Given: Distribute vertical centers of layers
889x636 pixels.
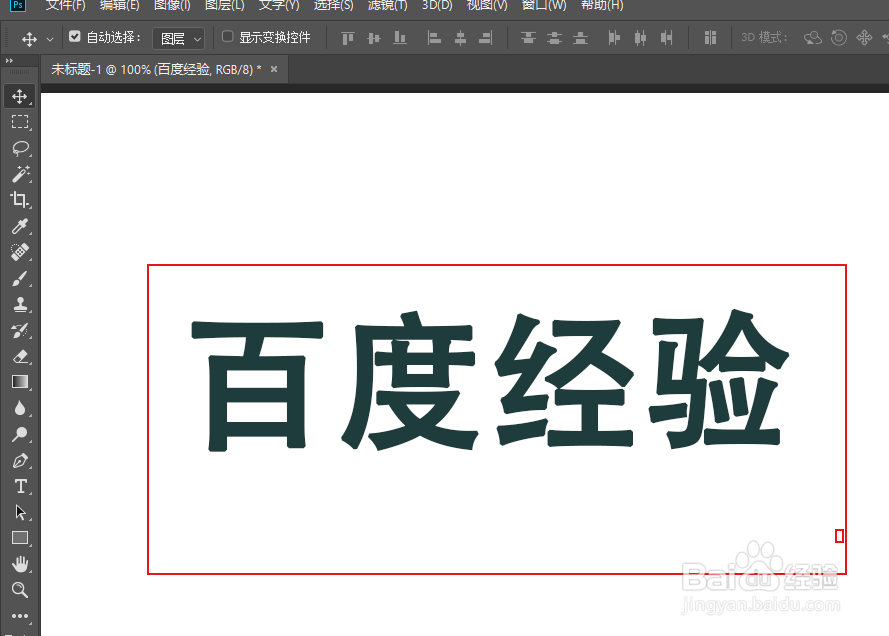Looking at the screenshot, I should [x=554, y=38].
